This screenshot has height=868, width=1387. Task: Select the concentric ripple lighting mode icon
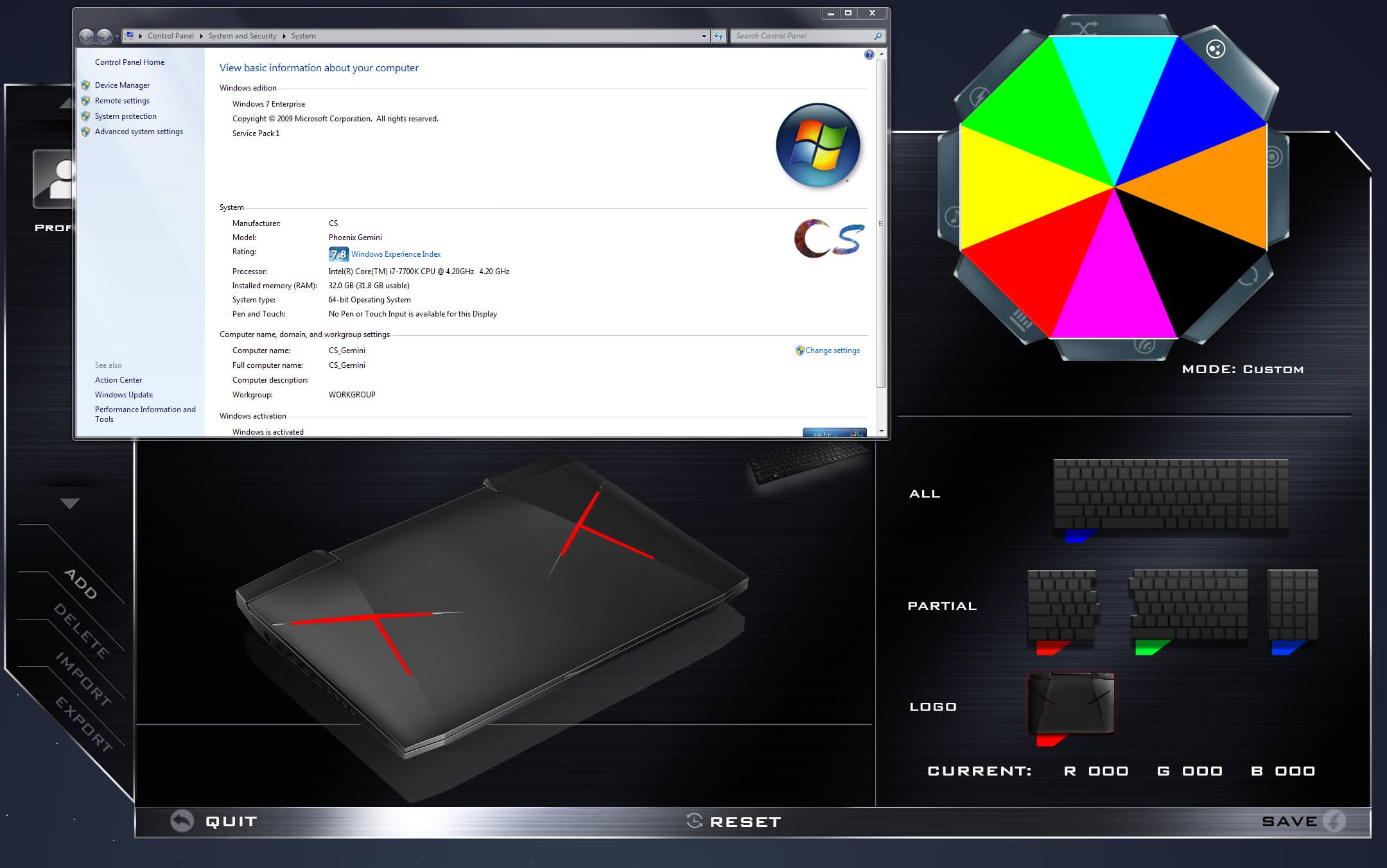pos(1273,157)
